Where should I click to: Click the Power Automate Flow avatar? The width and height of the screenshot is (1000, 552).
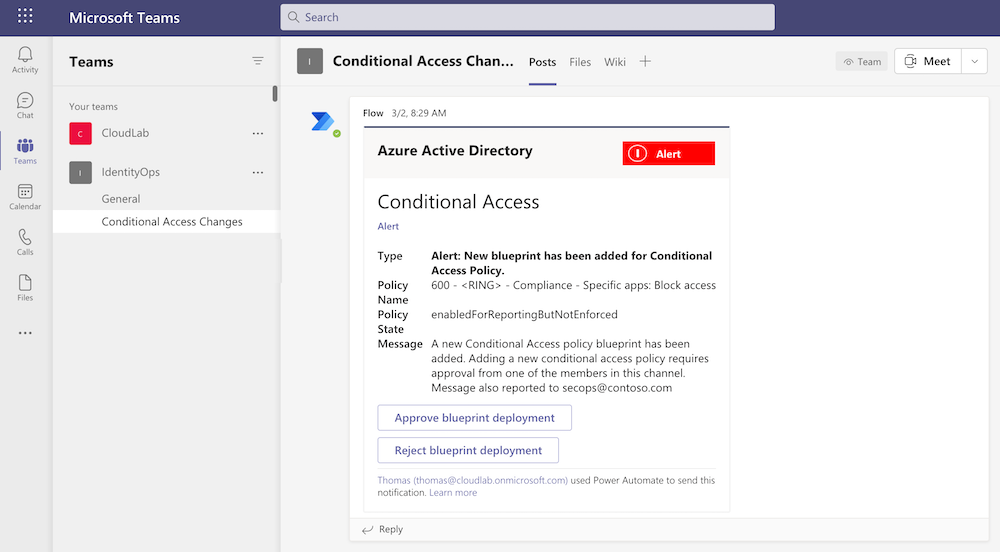[323, 121]
